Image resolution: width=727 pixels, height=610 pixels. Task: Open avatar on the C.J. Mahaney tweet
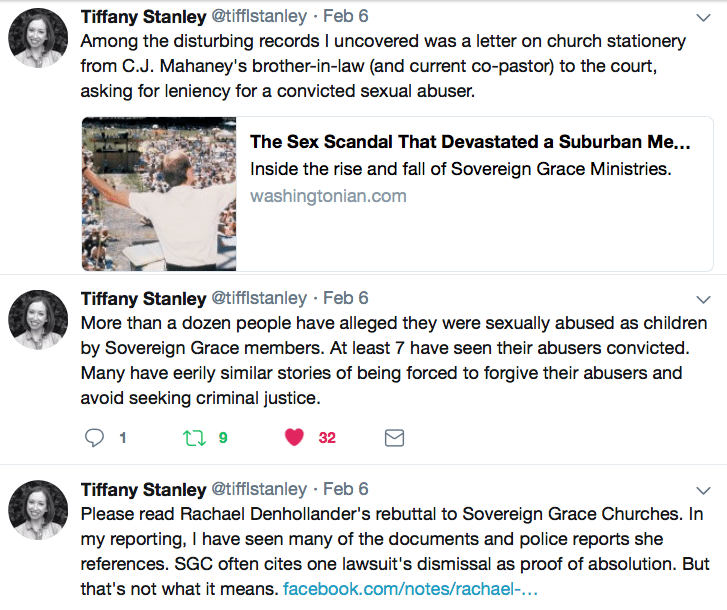click(38, 37)
